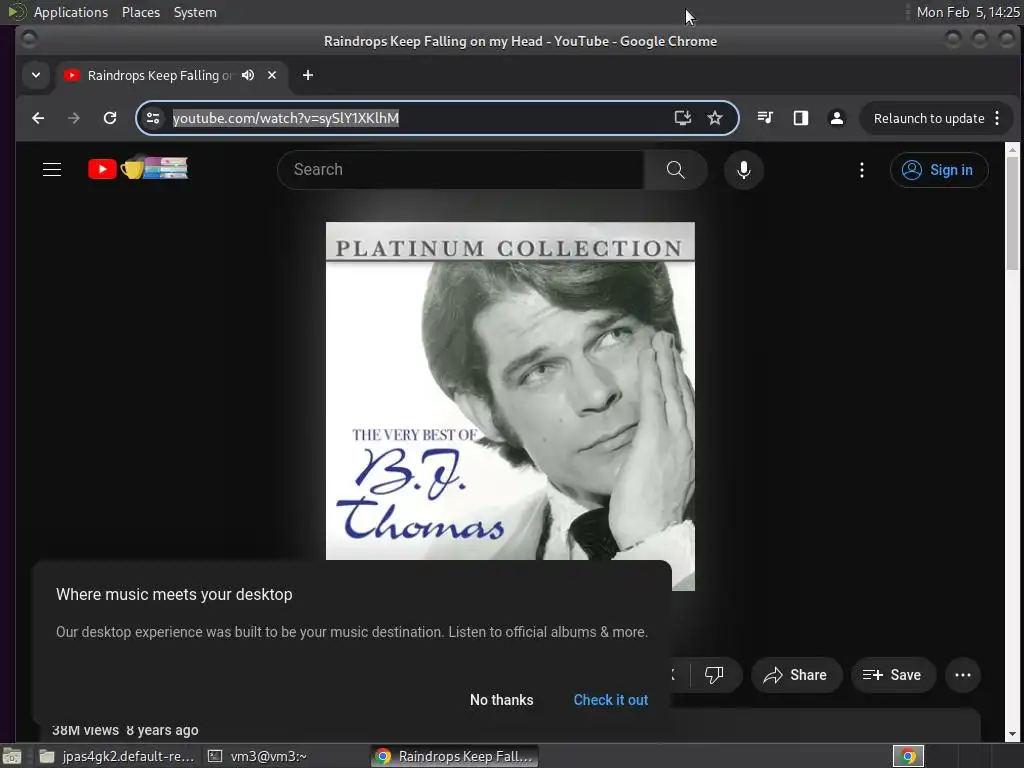The height and width of the screenshot is (768, 1024).
Task: Open the System menu
Action: 195,12
